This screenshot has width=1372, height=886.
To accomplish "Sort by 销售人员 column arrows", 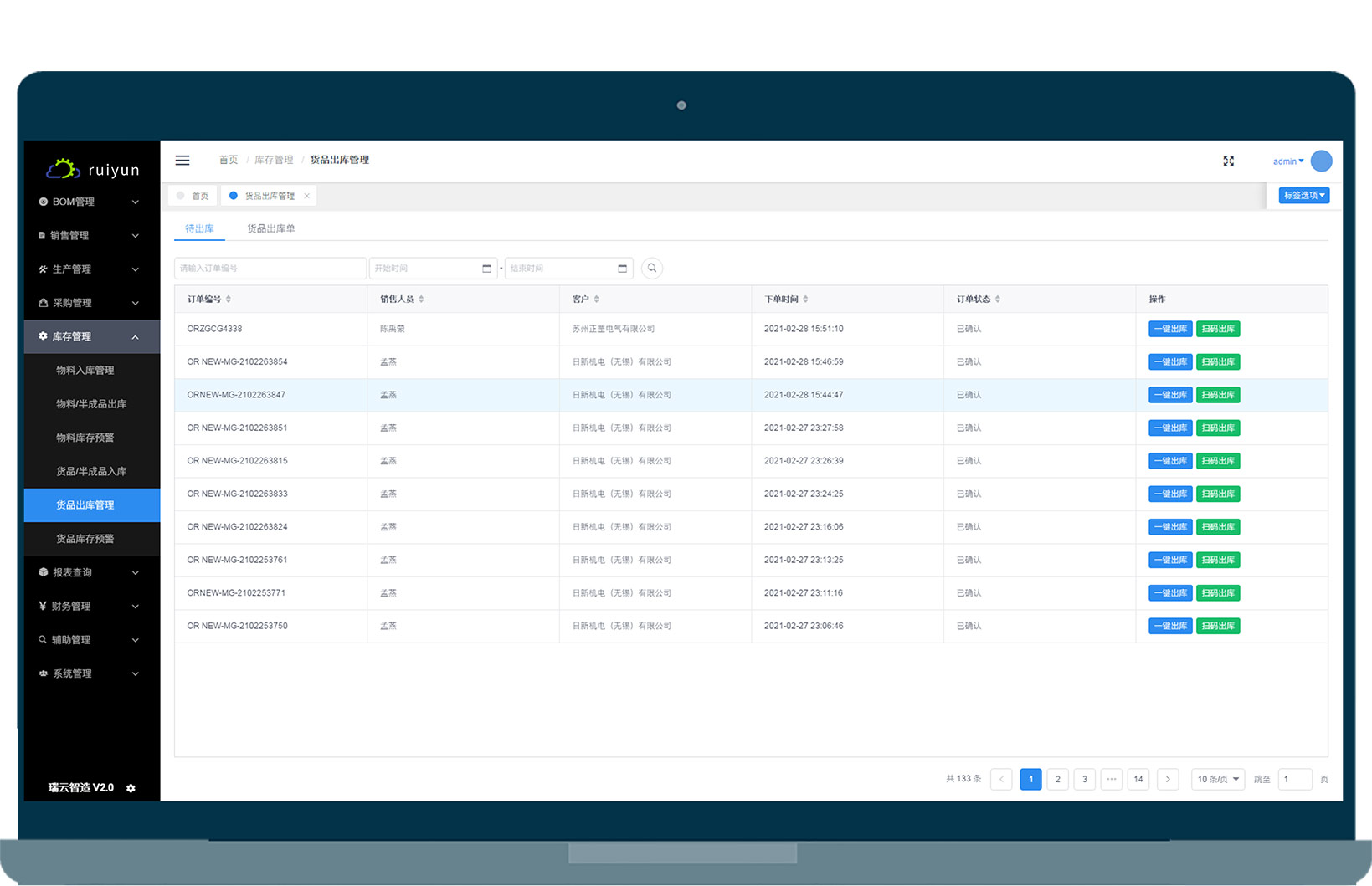I will [x=421, y=300].
